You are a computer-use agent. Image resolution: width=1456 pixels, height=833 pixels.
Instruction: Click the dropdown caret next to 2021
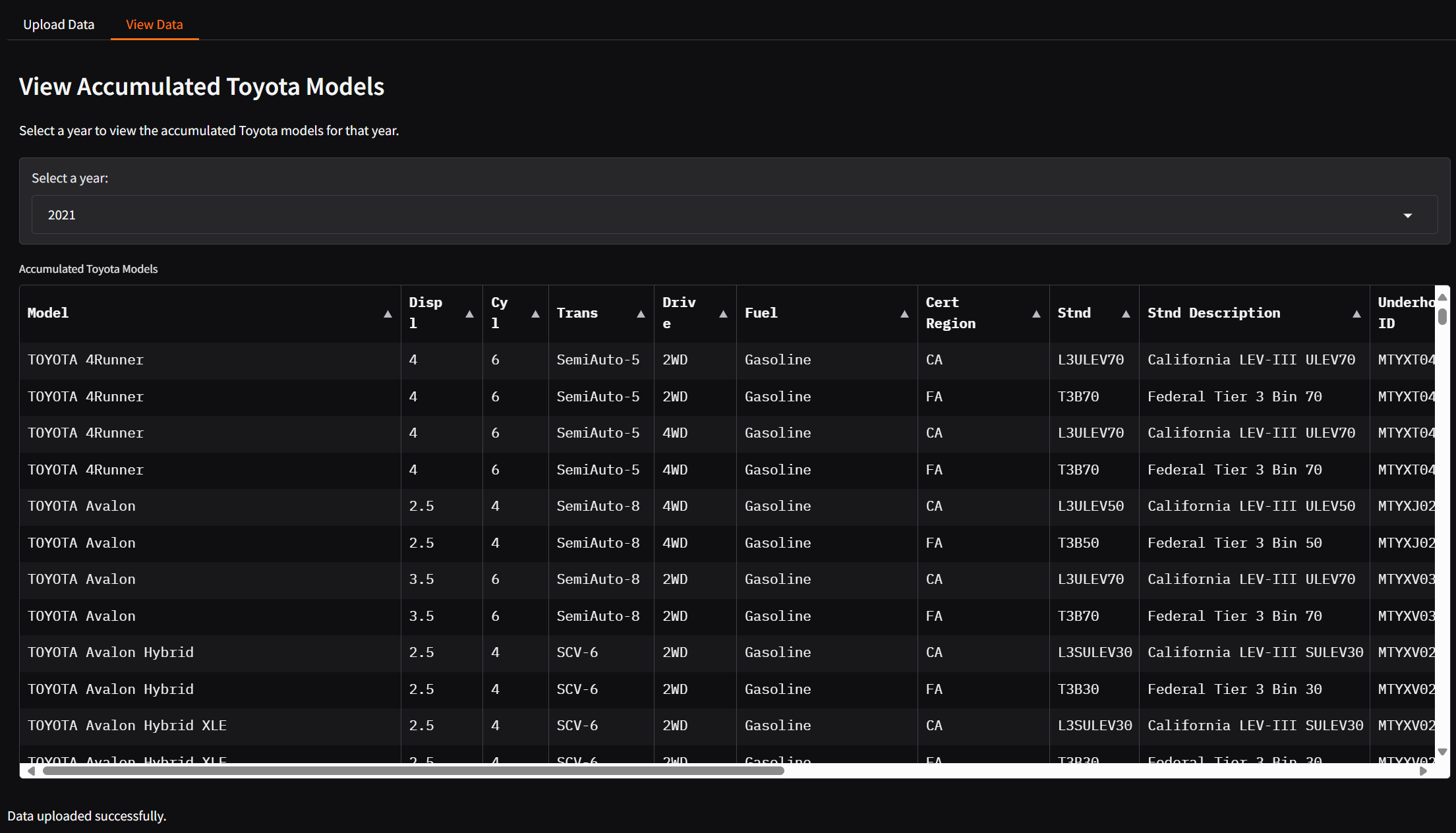(x=1407, y=215)
